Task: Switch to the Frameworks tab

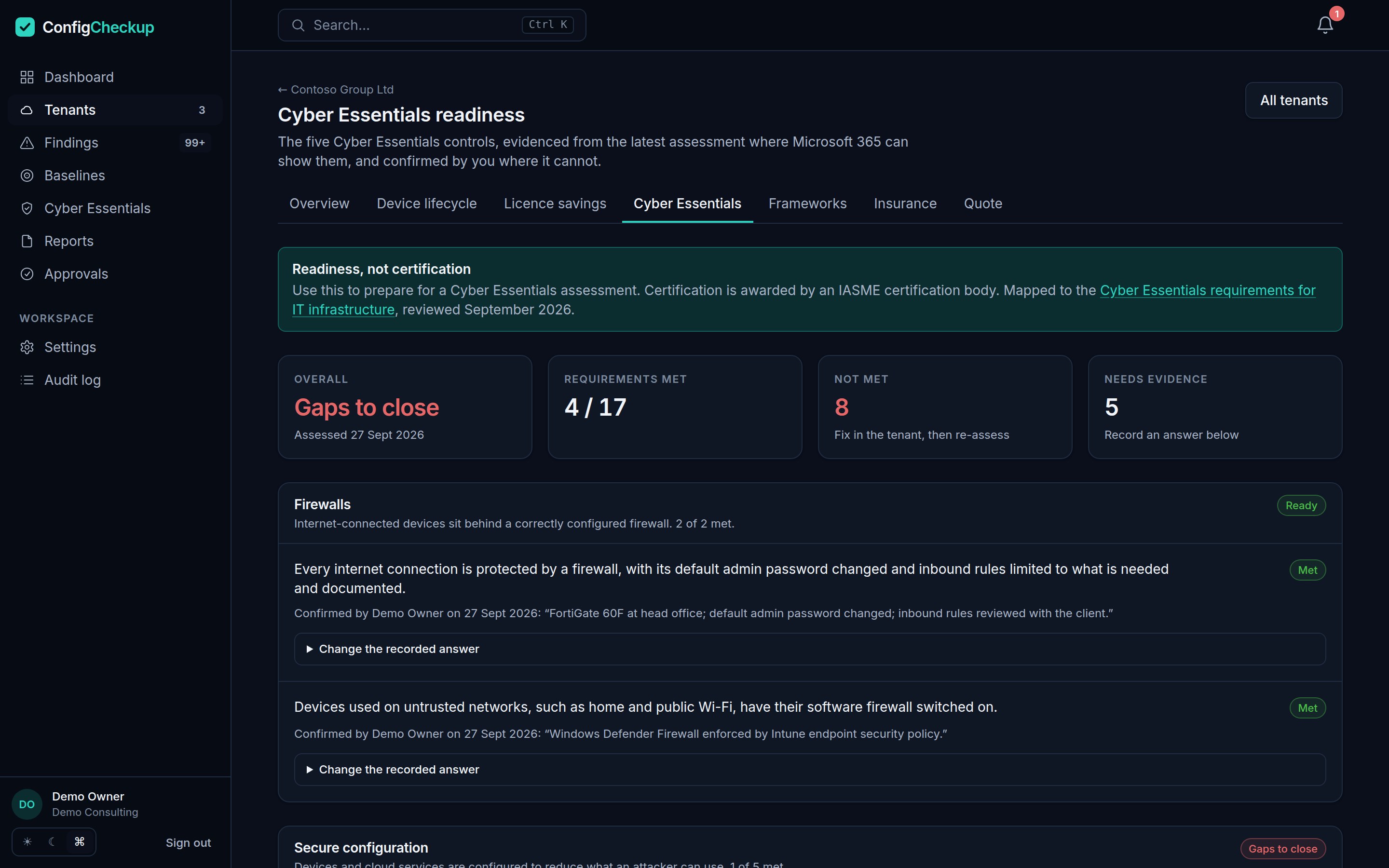Action: click(x=807, y=203)
